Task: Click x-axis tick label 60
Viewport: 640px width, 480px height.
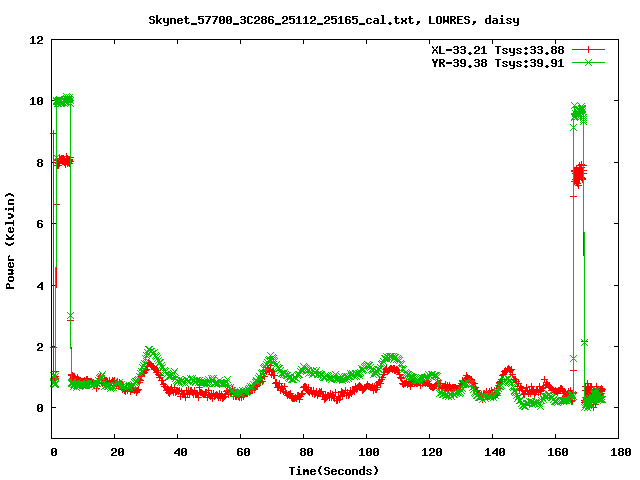Action: tap(243, 452)
